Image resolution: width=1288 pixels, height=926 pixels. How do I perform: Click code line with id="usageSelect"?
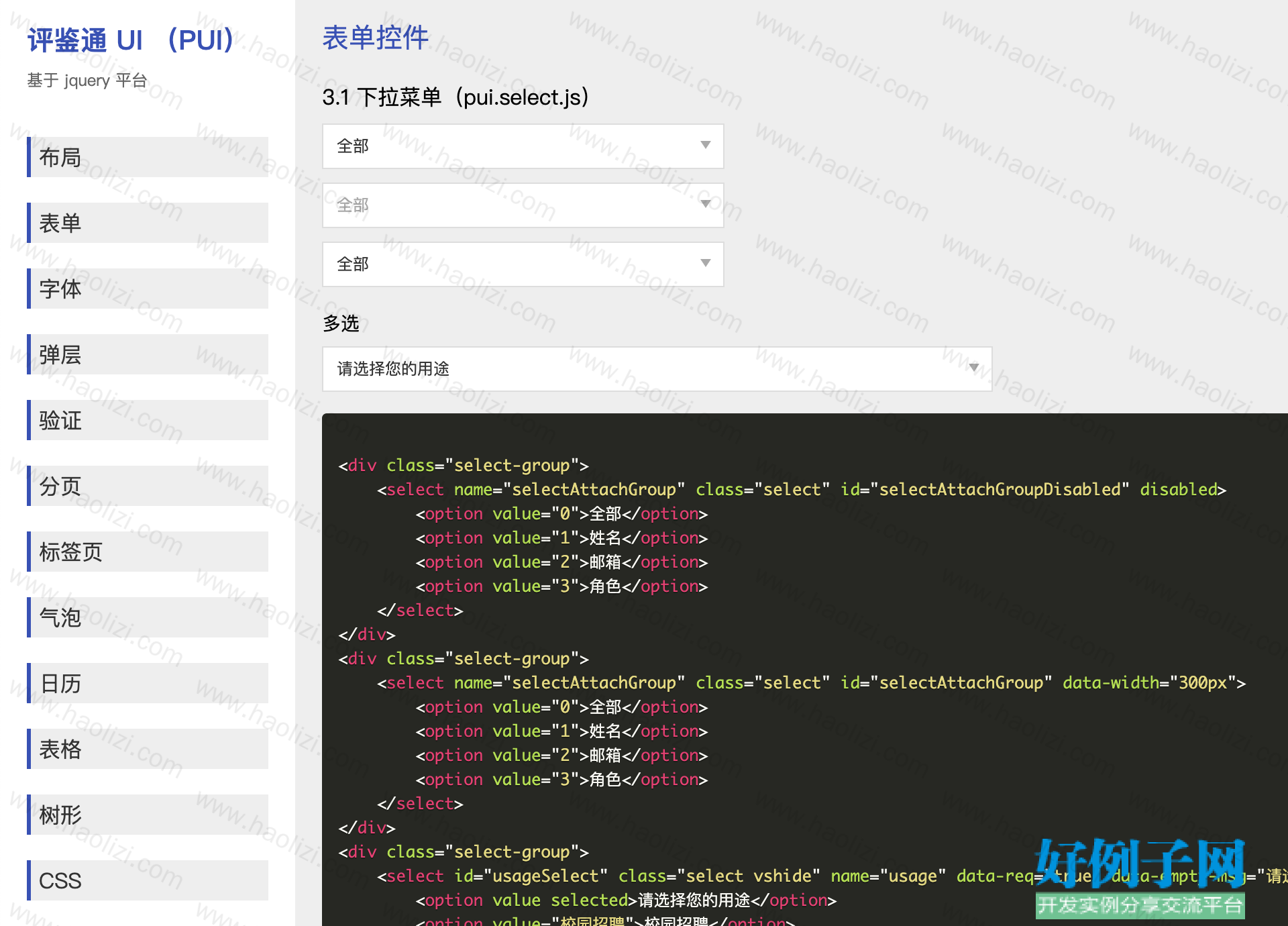click(x=832, y=876)
